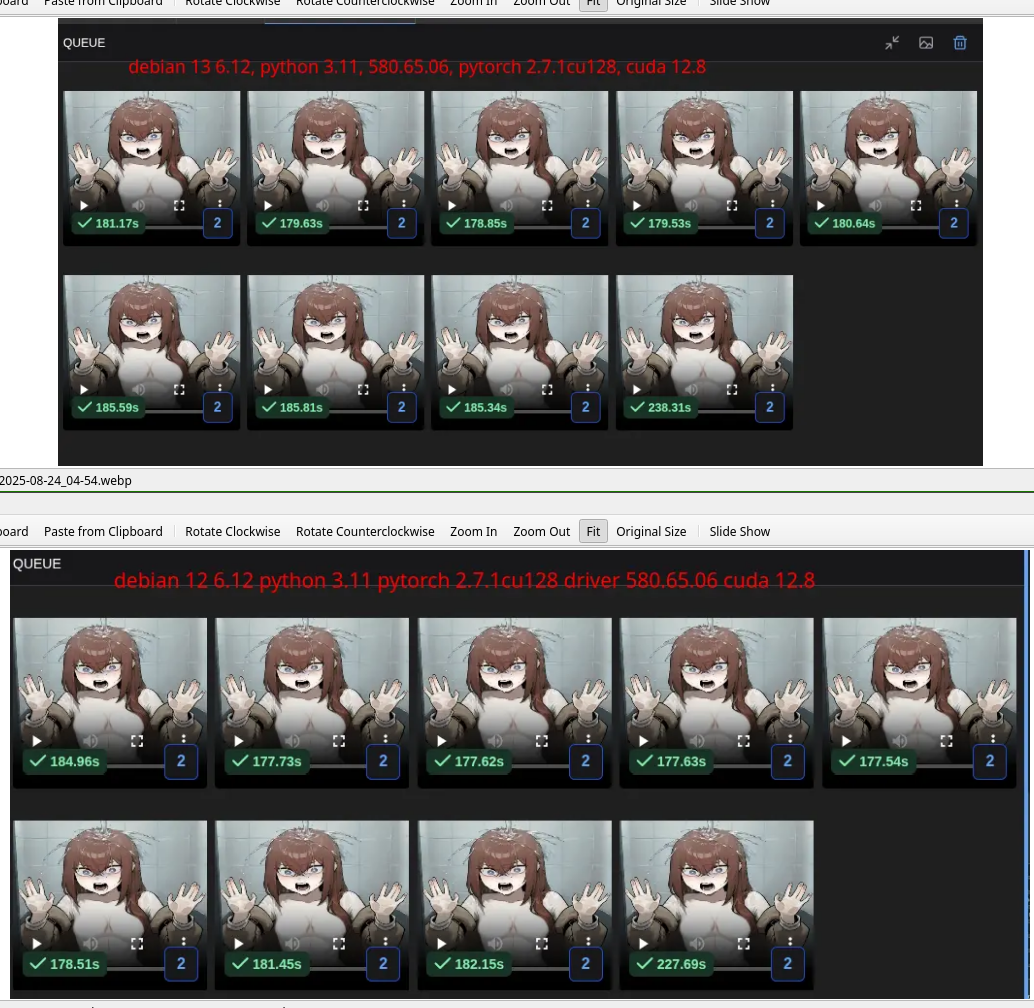Open the 181.17s video in fullscreen
This screenshot has width=1034, height=1008.
click(179, 206)
